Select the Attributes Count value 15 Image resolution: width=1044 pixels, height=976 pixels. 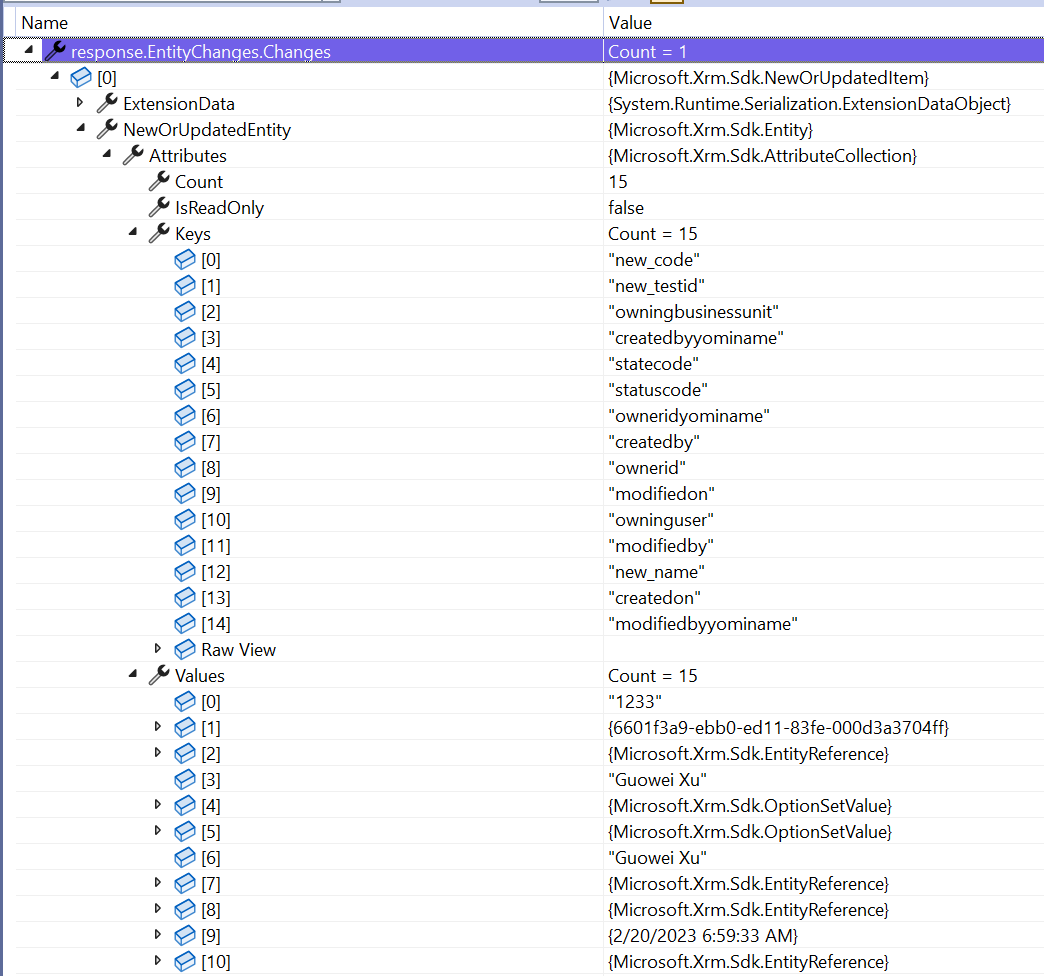(x=618, y=182)
